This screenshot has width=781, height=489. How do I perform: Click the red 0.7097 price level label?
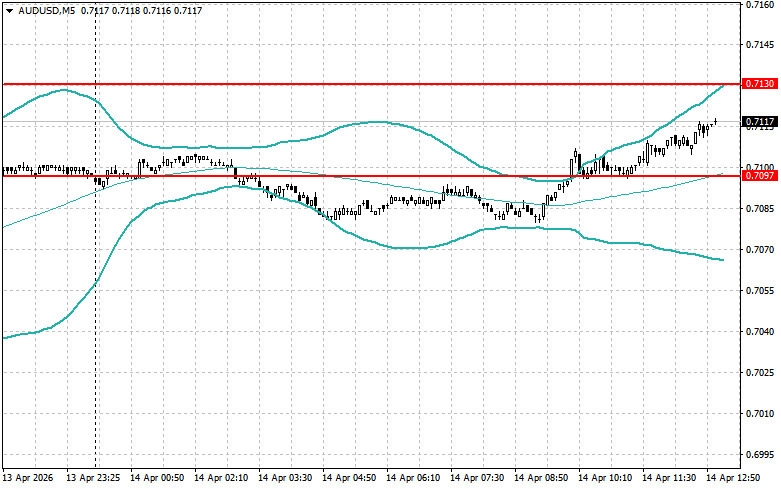point(760,175)
